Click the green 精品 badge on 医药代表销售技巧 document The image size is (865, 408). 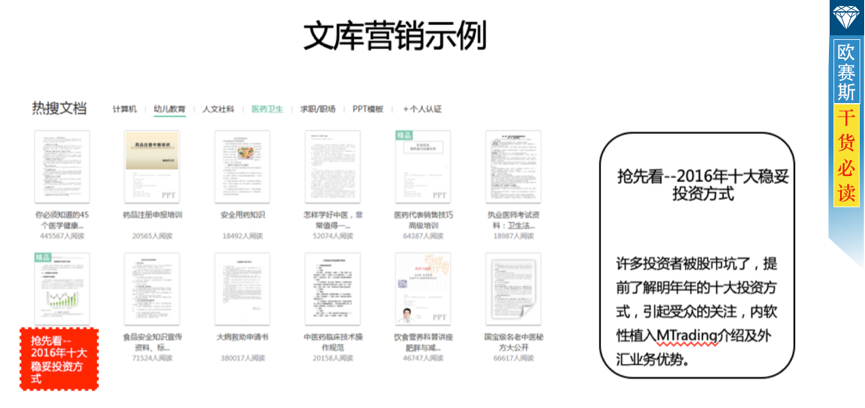coord(403,135)
